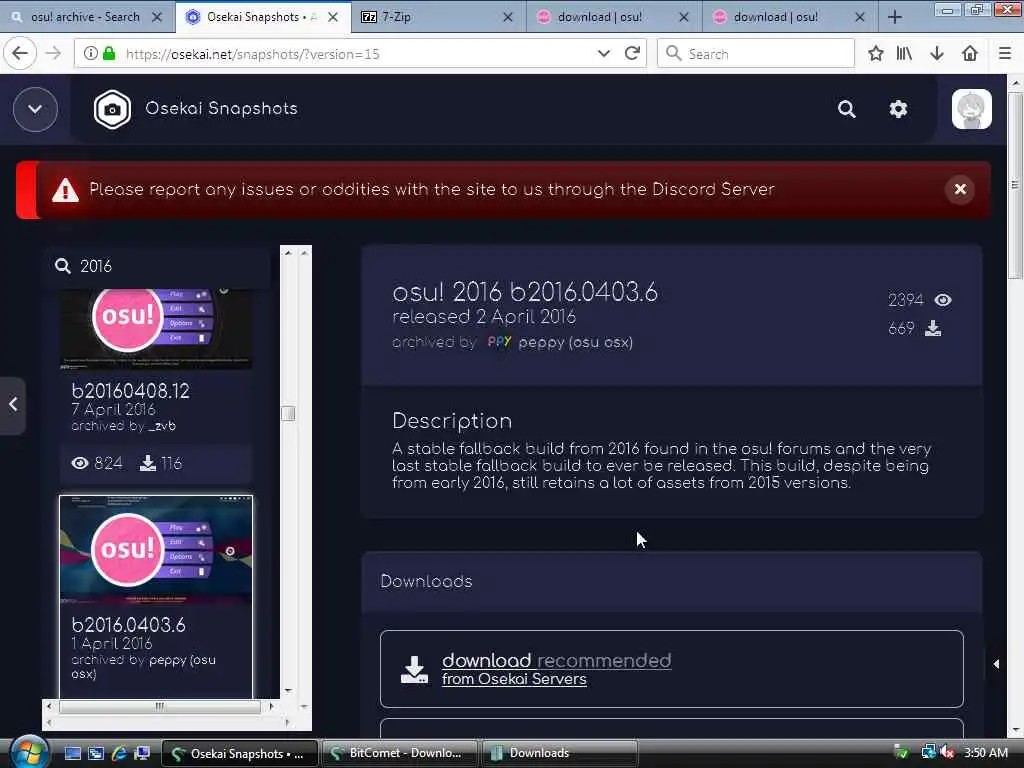Image resolution: width=1024 pixels, height=768 pixels.
Task: Click the version list vertical scrollbar thumb
Action: tap(288, 413)
